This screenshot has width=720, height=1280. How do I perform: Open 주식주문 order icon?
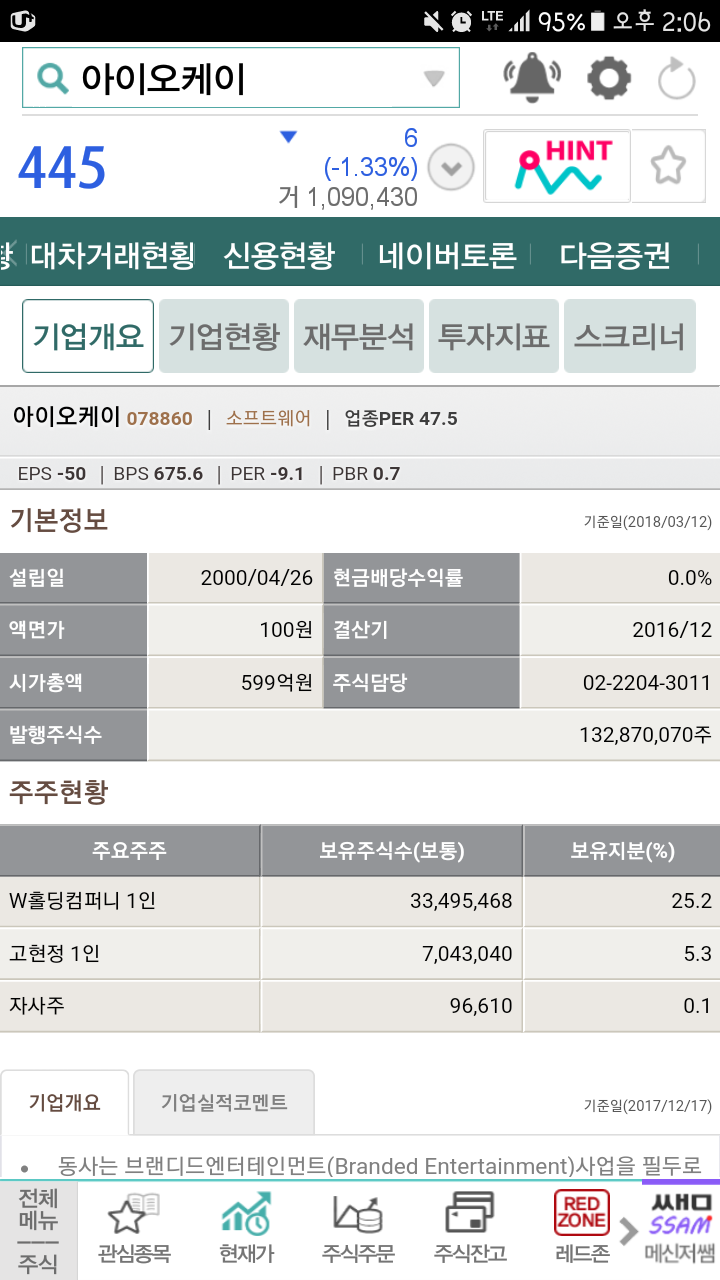coord(358,1228)
